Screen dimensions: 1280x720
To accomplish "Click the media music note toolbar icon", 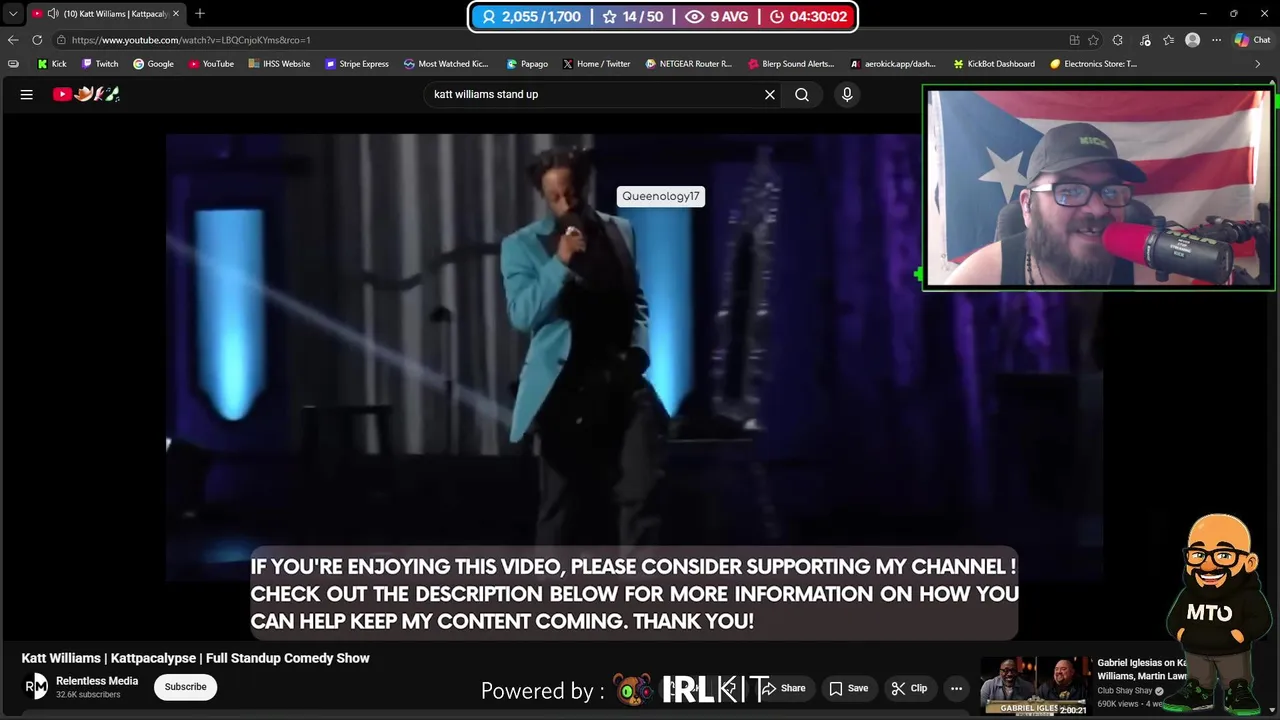I will pyautogui.click(x=1143, y=40).
